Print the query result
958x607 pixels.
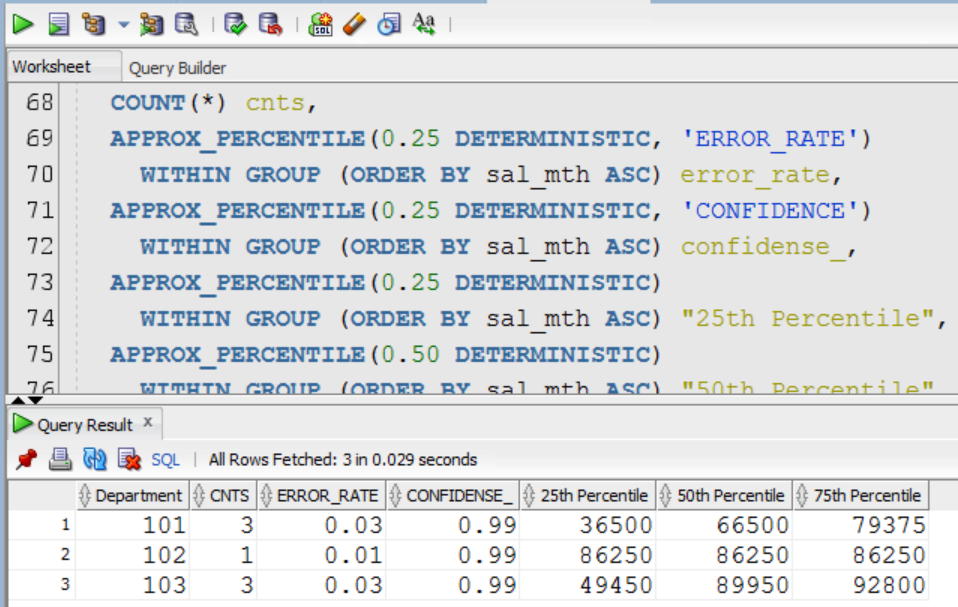point(60,459)
